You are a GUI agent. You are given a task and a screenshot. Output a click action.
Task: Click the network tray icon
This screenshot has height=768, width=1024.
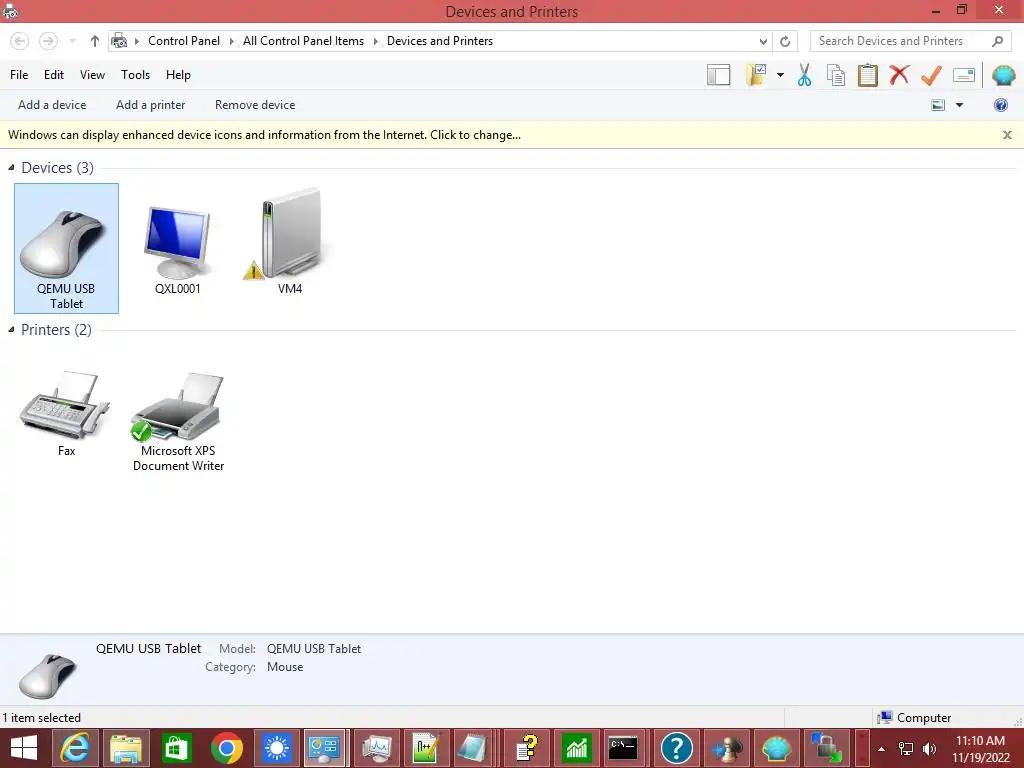coord(906,749)
